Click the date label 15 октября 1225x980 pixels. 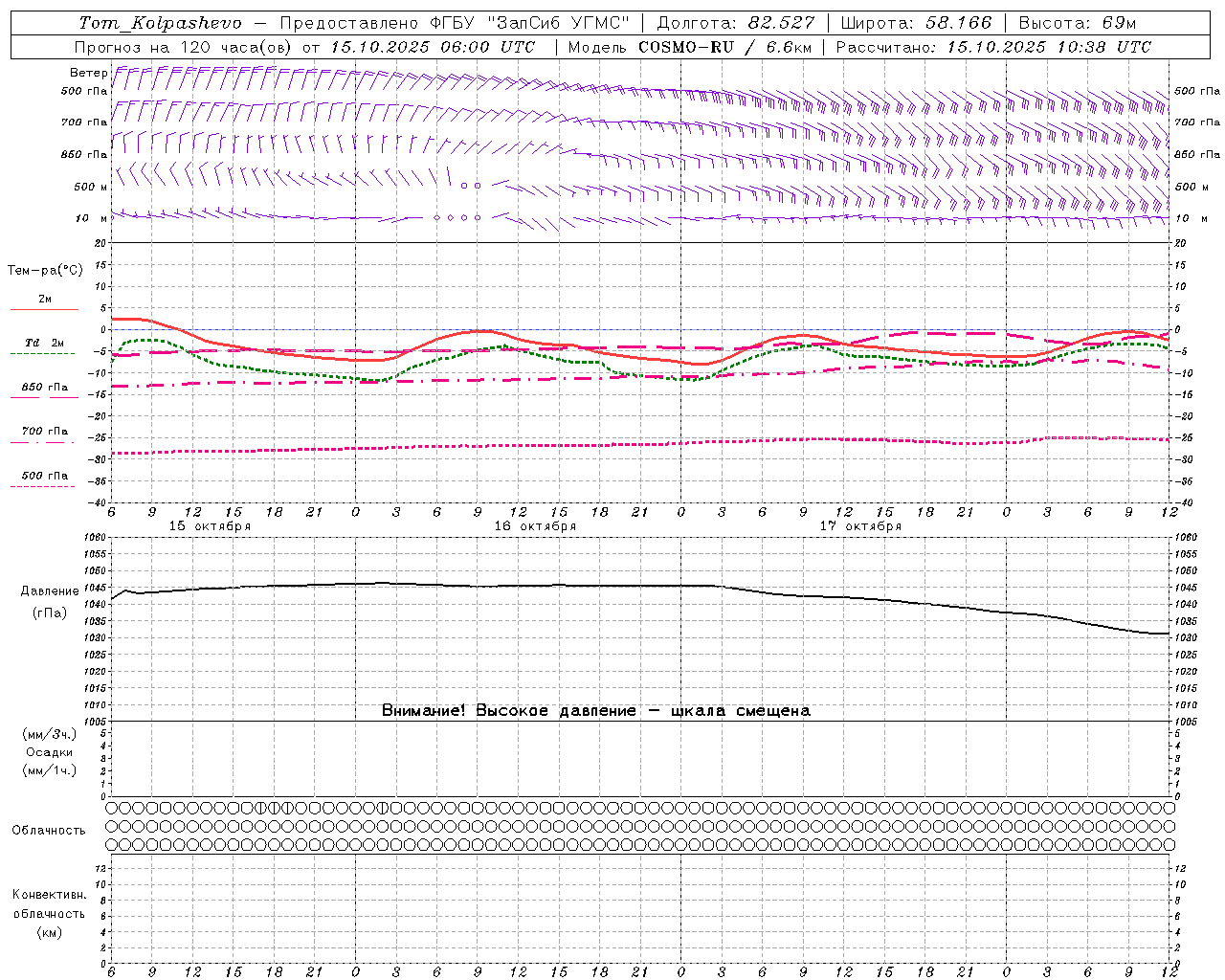coord(211,526)
